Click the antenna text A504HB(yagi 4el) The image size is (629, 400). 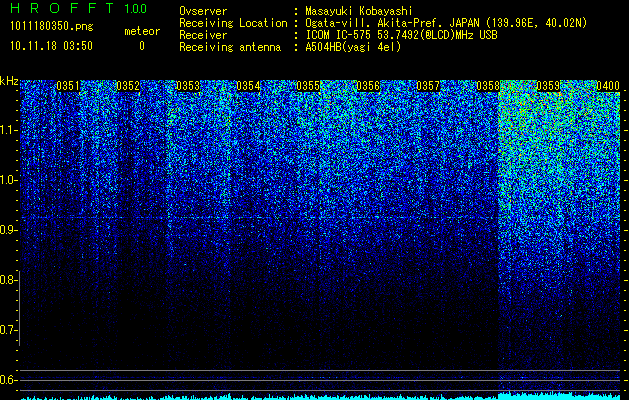(353, 47)
